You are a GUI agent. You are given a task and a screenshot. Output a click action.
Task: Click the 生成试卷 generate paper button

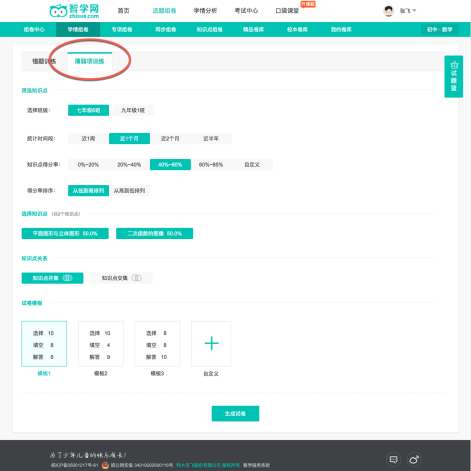click(x=235, y=413)
